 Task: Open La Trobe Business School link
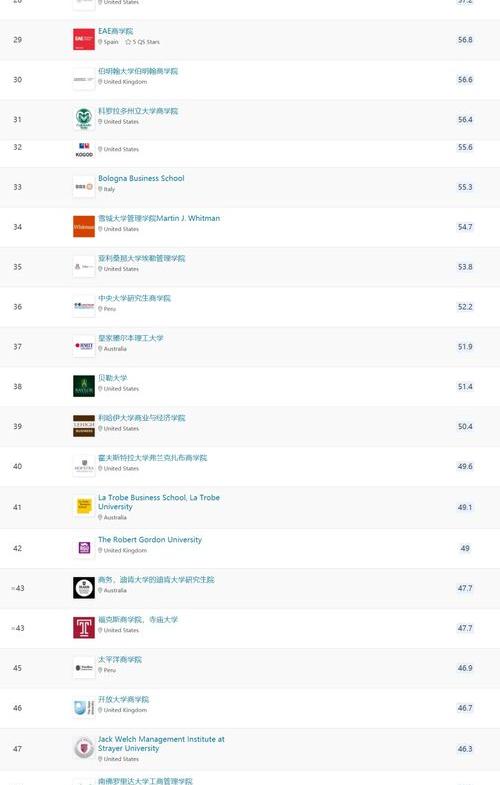[x=159, y=502]
